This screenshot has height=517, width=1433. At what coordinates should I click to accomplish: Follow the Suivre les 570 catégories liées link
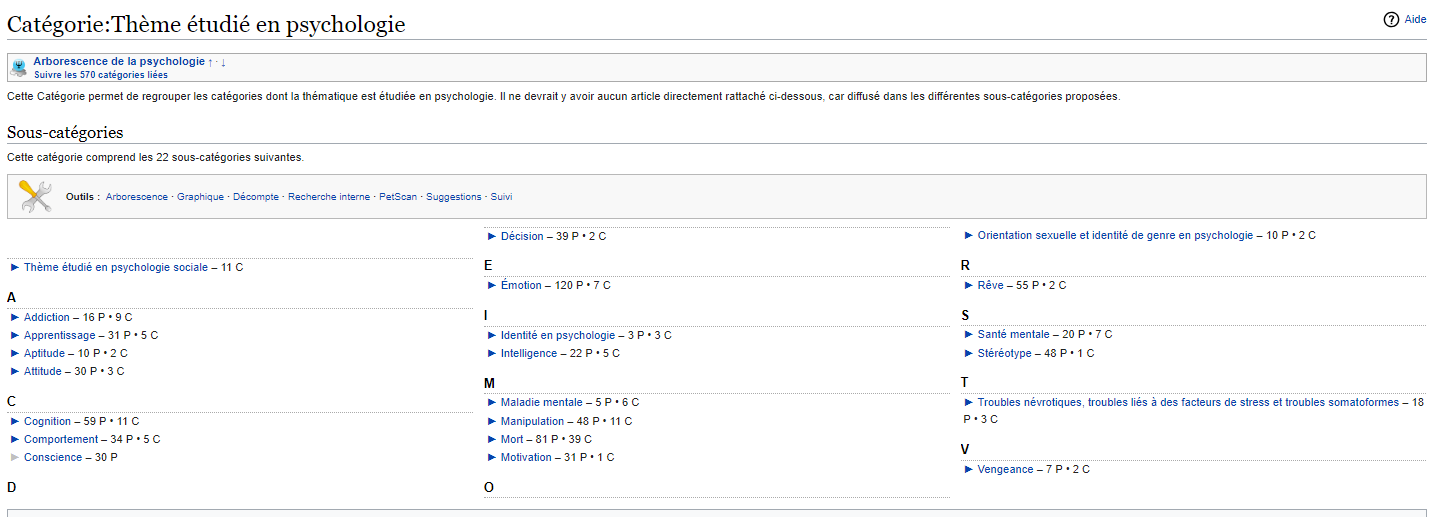click(101, 75)
